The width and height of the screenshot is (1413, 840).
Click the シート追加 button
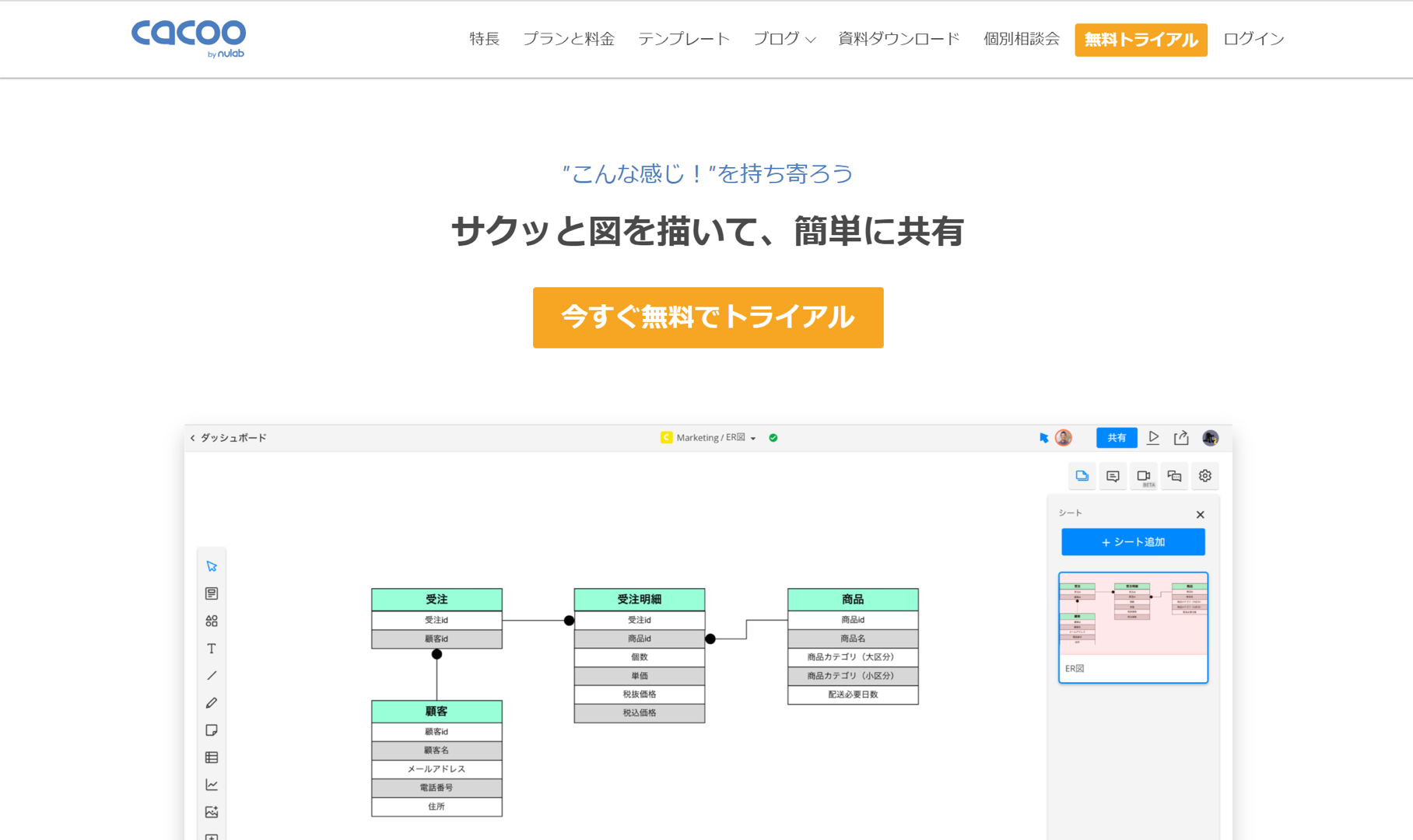pos(1133,542)
